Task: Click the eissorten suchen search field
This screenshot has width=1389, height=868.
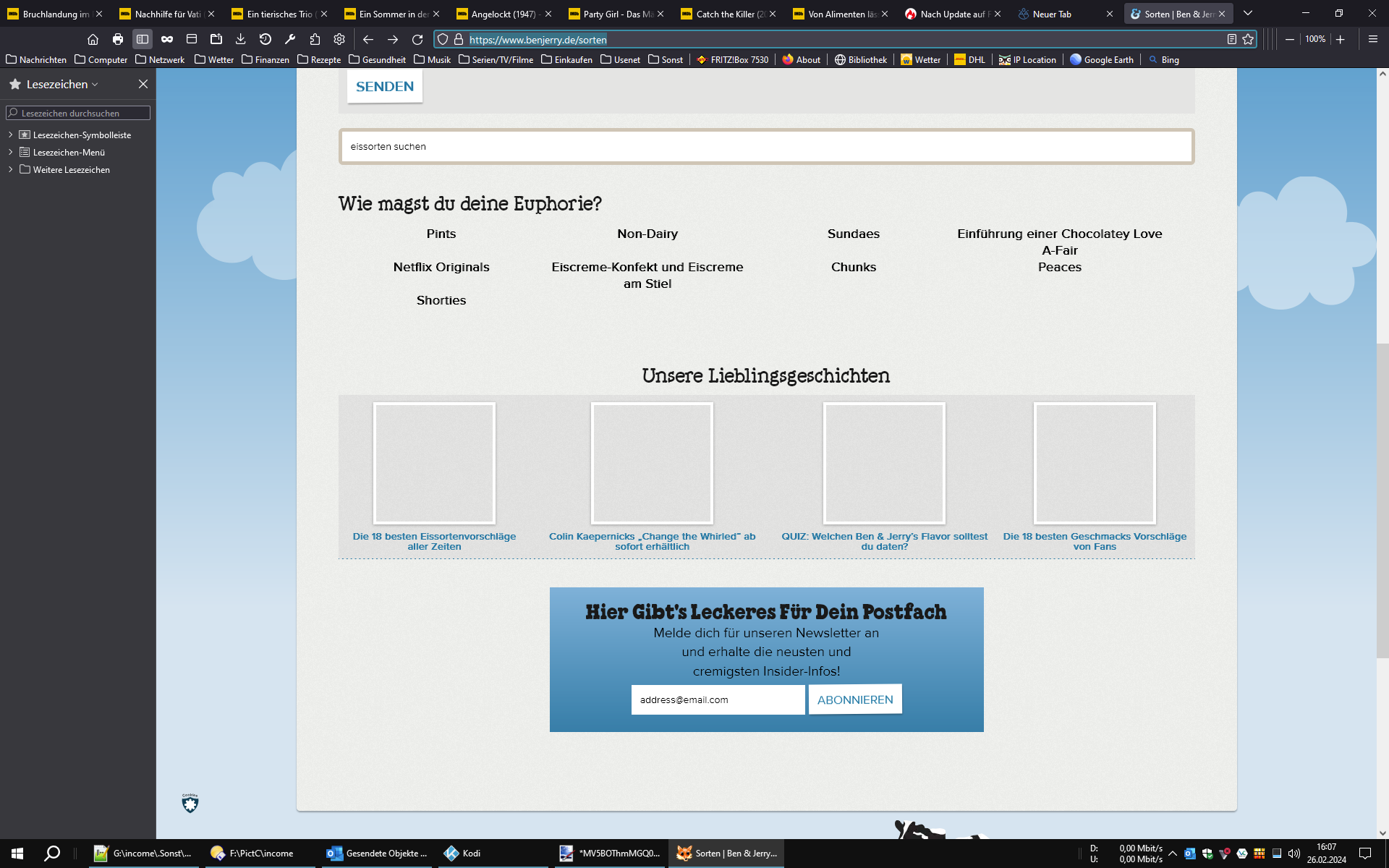Action: pyautogui.click(x=766, y=147)
